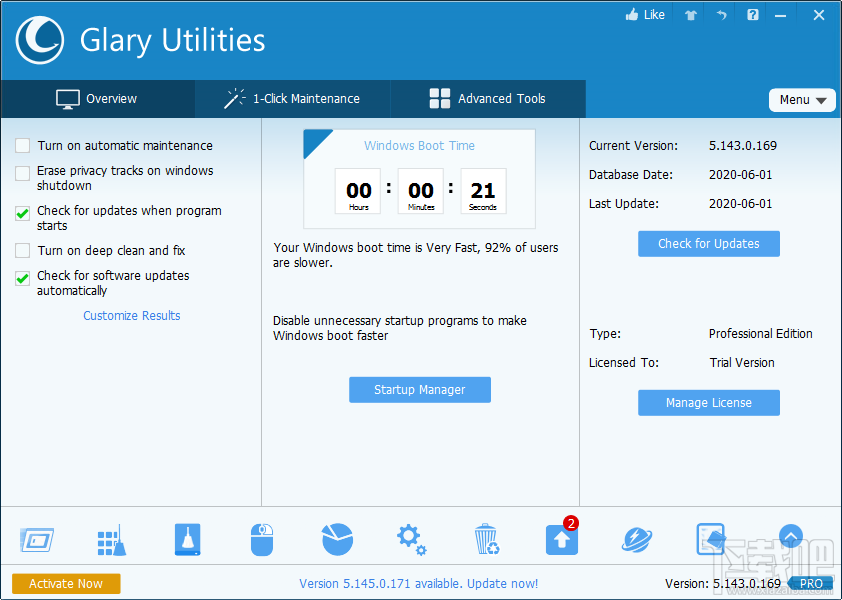842x600 pixels.
Task: Open the speed-up comet icon near bottom right
Action: [x=636, y=539]
